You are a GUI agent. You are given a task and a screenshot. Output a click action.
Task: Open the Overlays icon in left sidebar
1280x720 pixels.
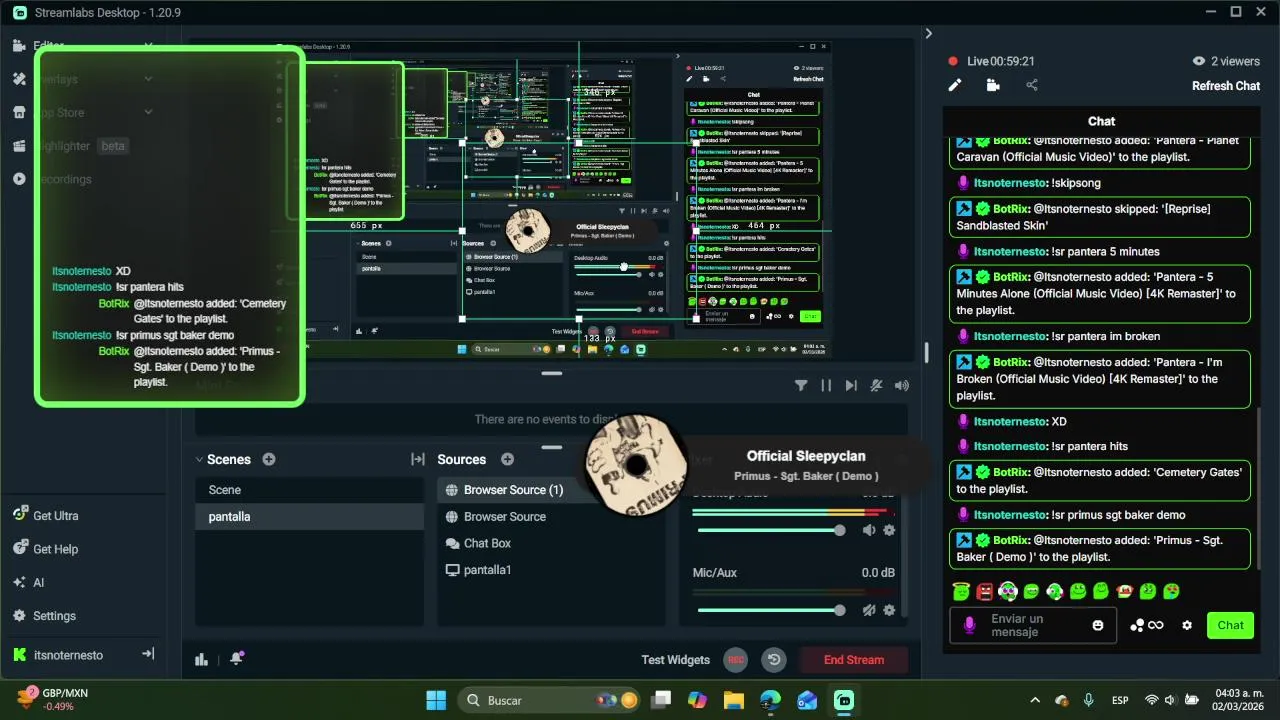(x=19, y=79)
